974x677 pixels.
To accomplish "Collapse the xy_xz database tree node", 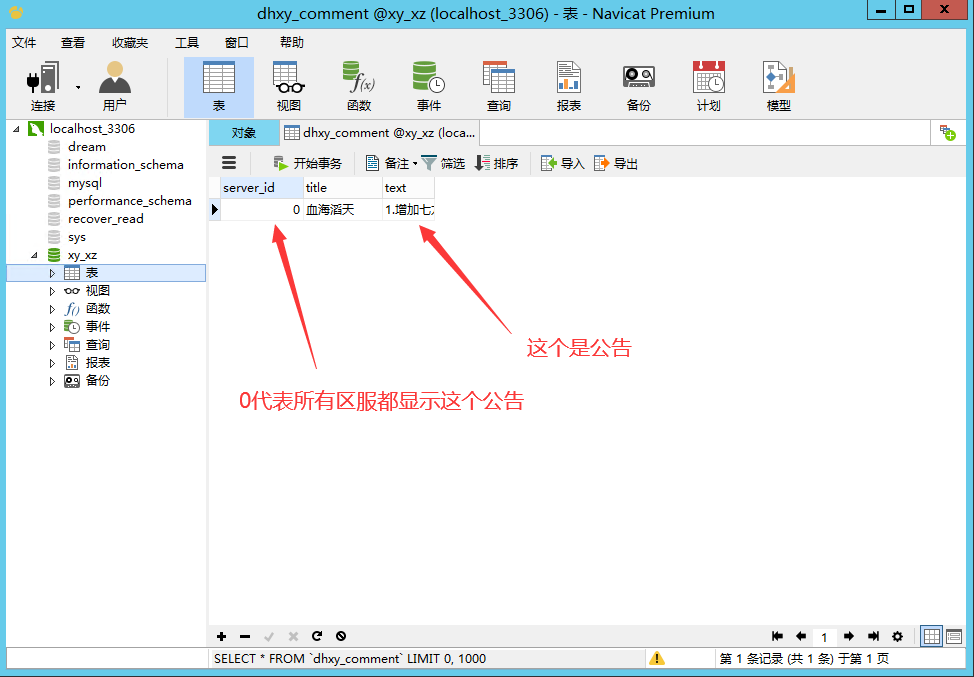I will click(36, 255).
